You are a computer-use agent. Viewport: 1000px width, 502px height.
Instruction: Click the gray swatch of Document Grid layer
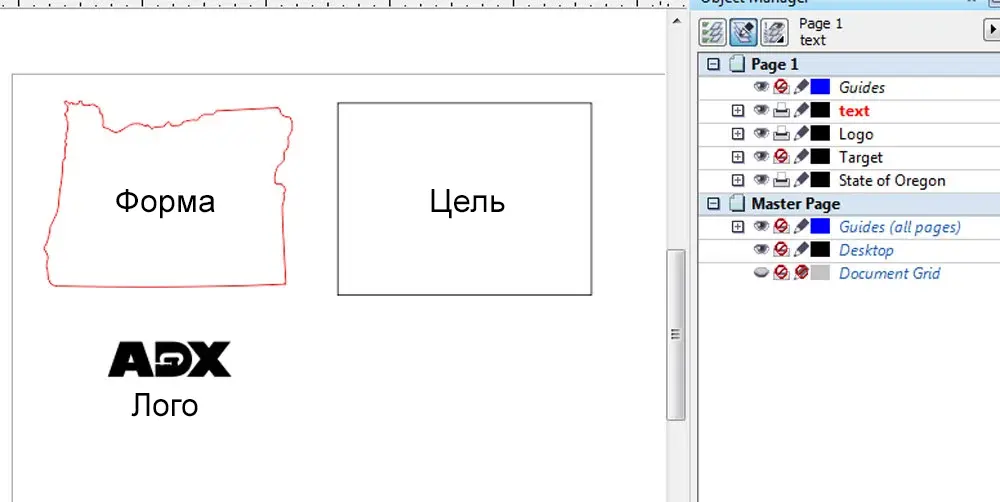[820, 273]
